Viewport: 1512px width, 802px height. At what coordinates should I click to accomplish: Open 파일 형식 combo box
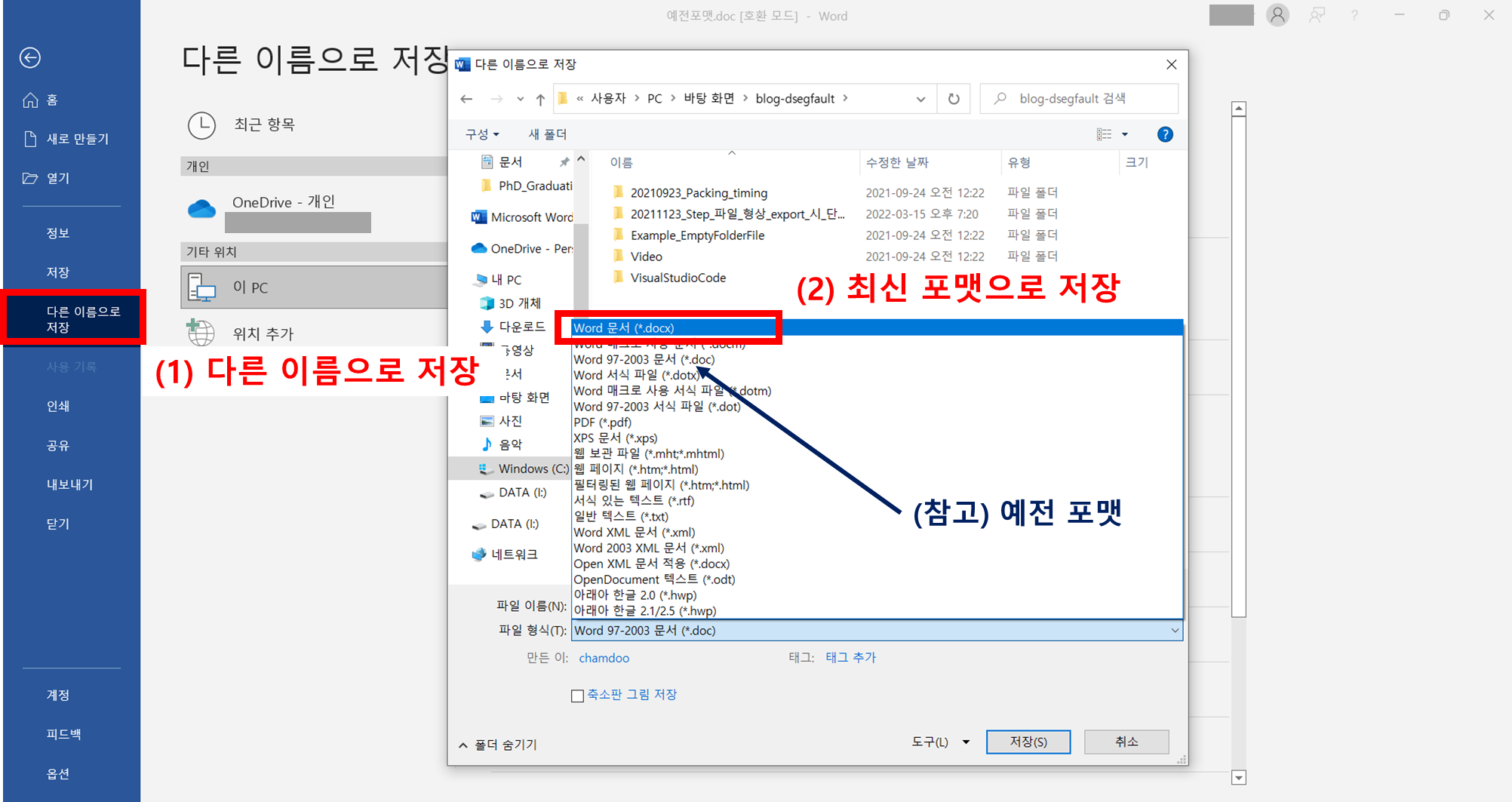pos(877,631)
